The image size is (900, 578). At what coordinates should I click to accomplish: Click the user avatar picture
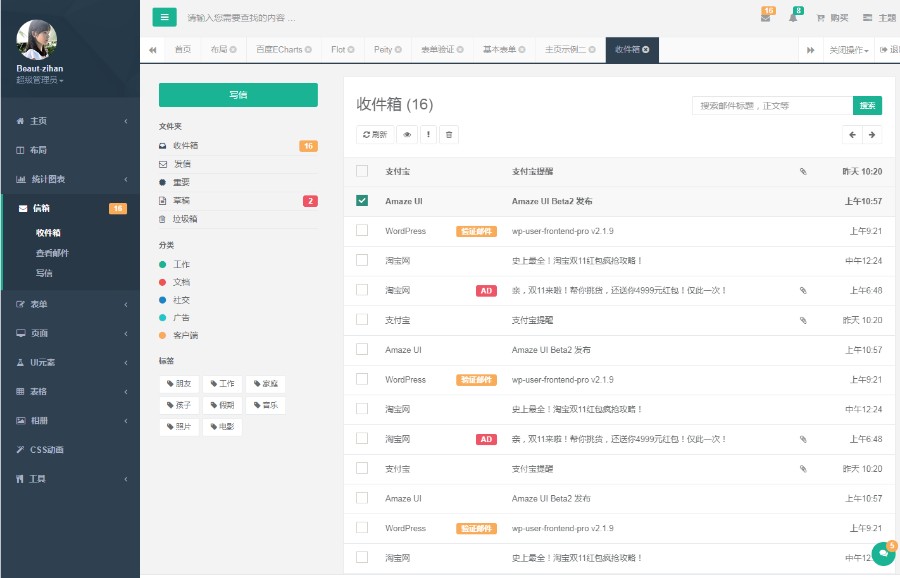[37, 40]
